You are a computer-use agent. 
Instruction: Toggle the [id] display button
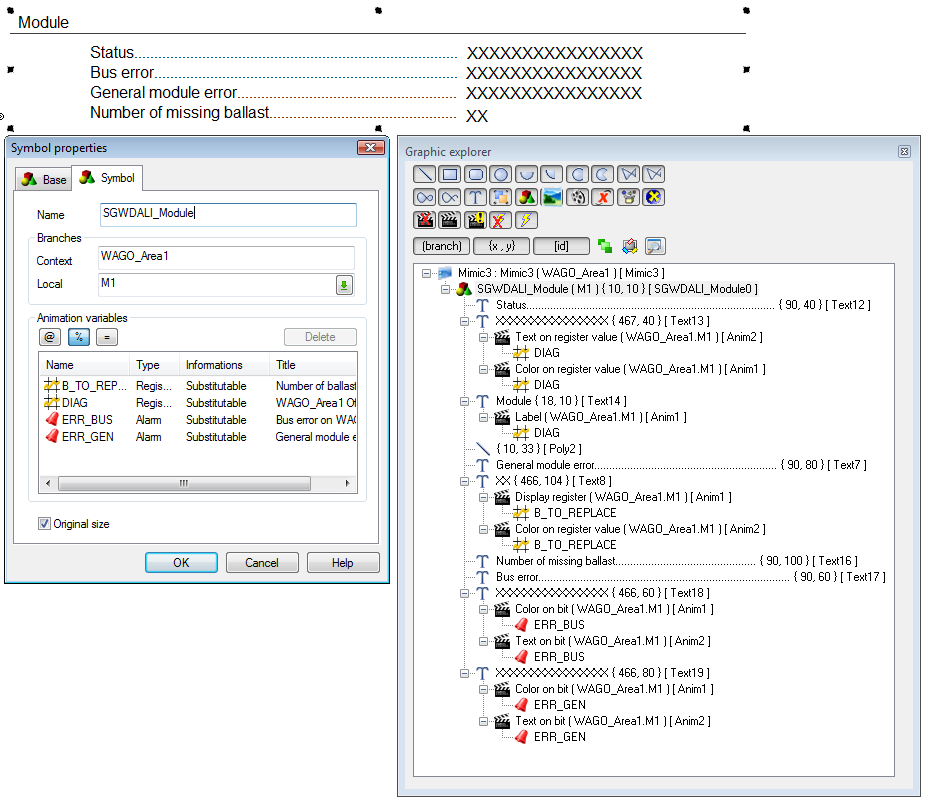pyautogui.click(x=561, y=246)
